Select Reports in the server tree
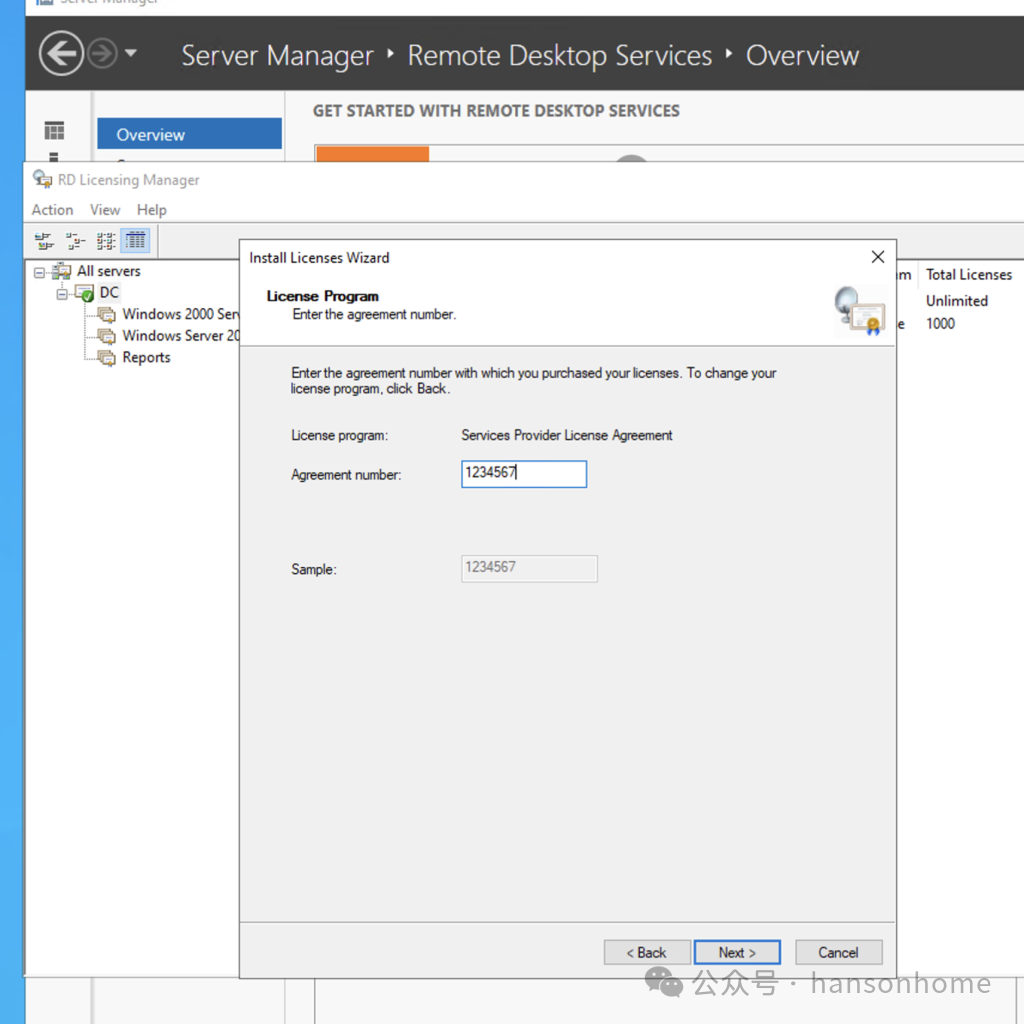The width and height of the screenshot is (1024, 1024). pos(146,358)
